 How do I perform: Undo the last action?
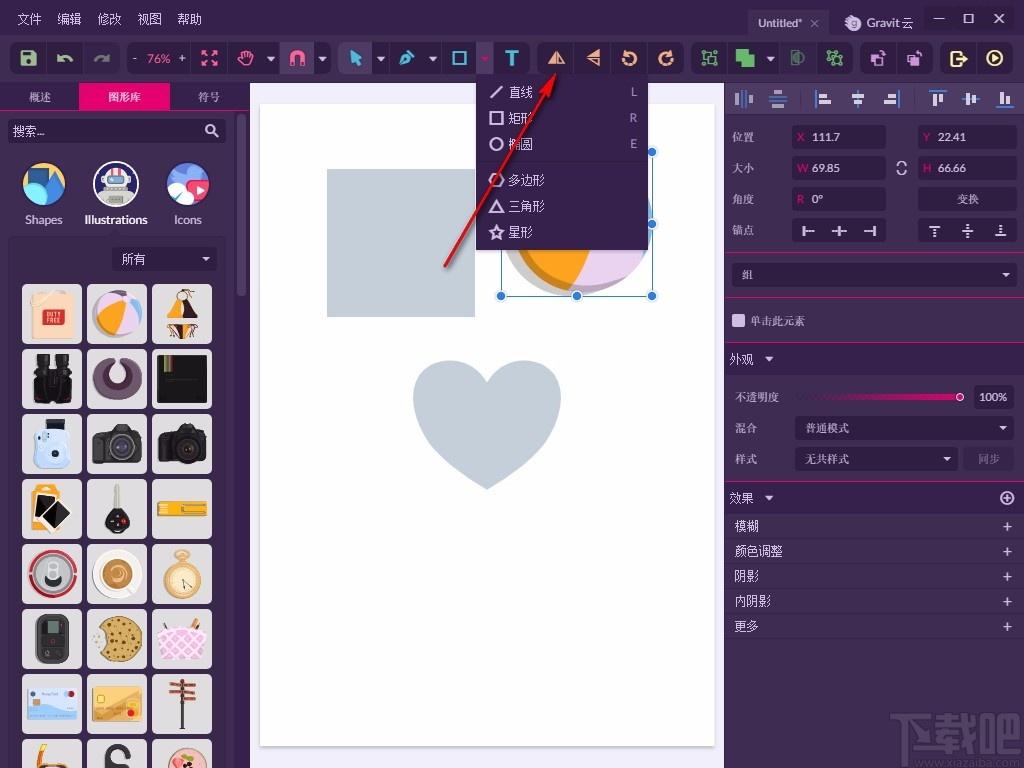tap(65, 58)
